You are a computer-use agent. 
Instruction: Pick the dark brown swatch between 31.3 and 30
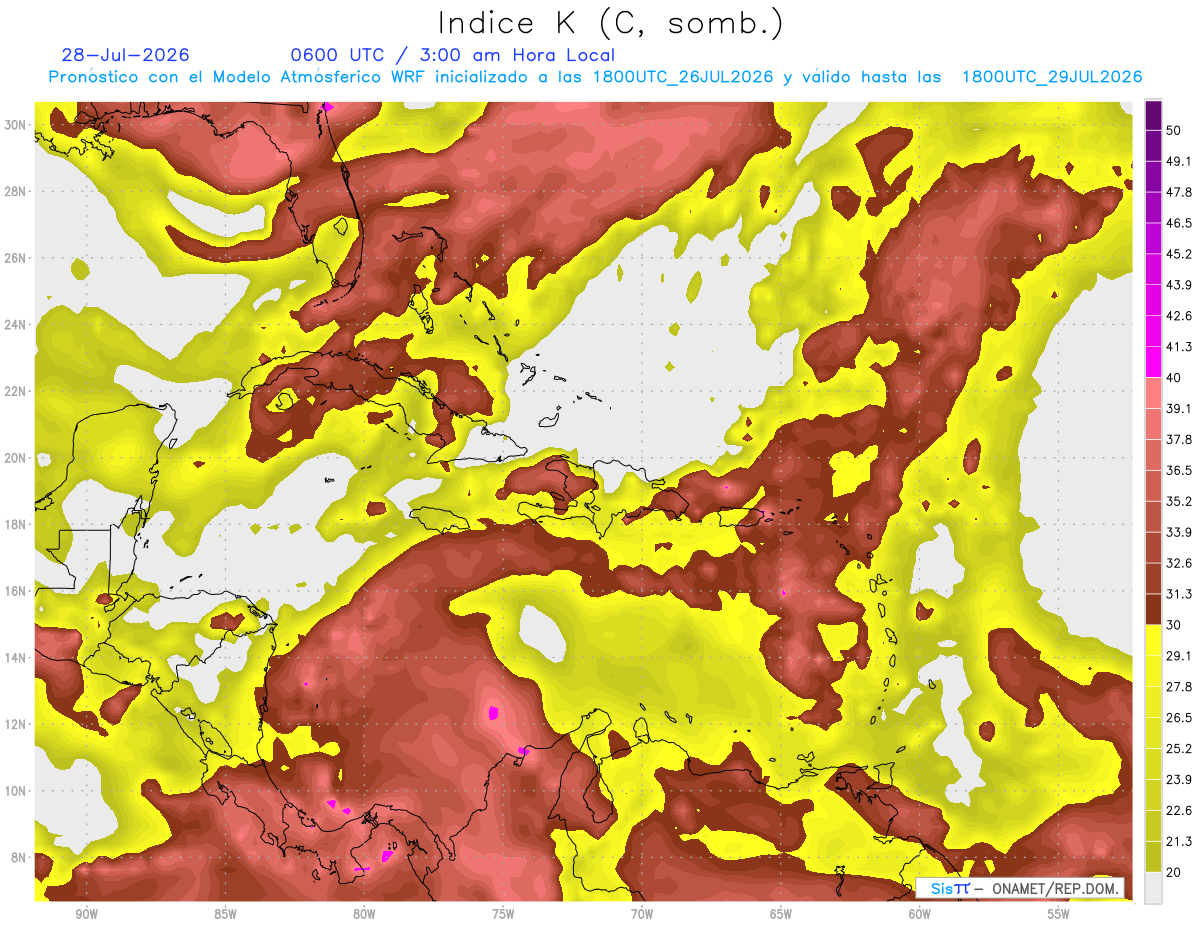(x=1154, y=609)
